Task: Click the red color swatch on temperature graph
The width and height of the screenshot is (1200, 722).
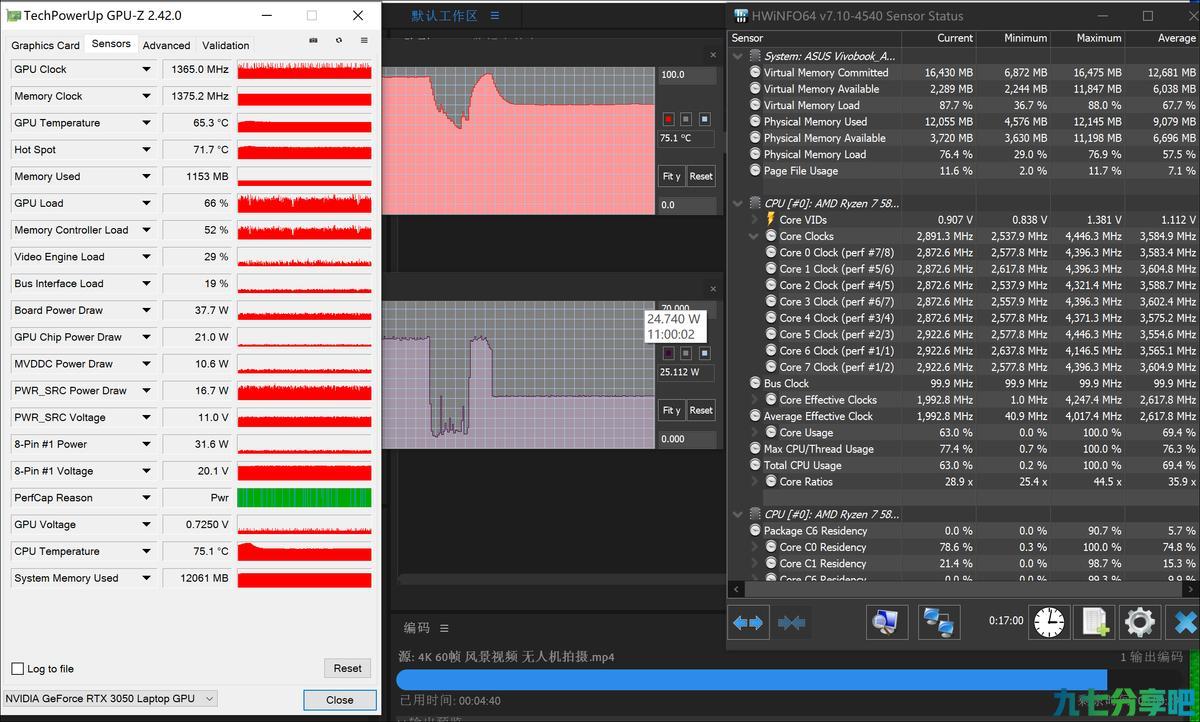Action: coord(668,119)
